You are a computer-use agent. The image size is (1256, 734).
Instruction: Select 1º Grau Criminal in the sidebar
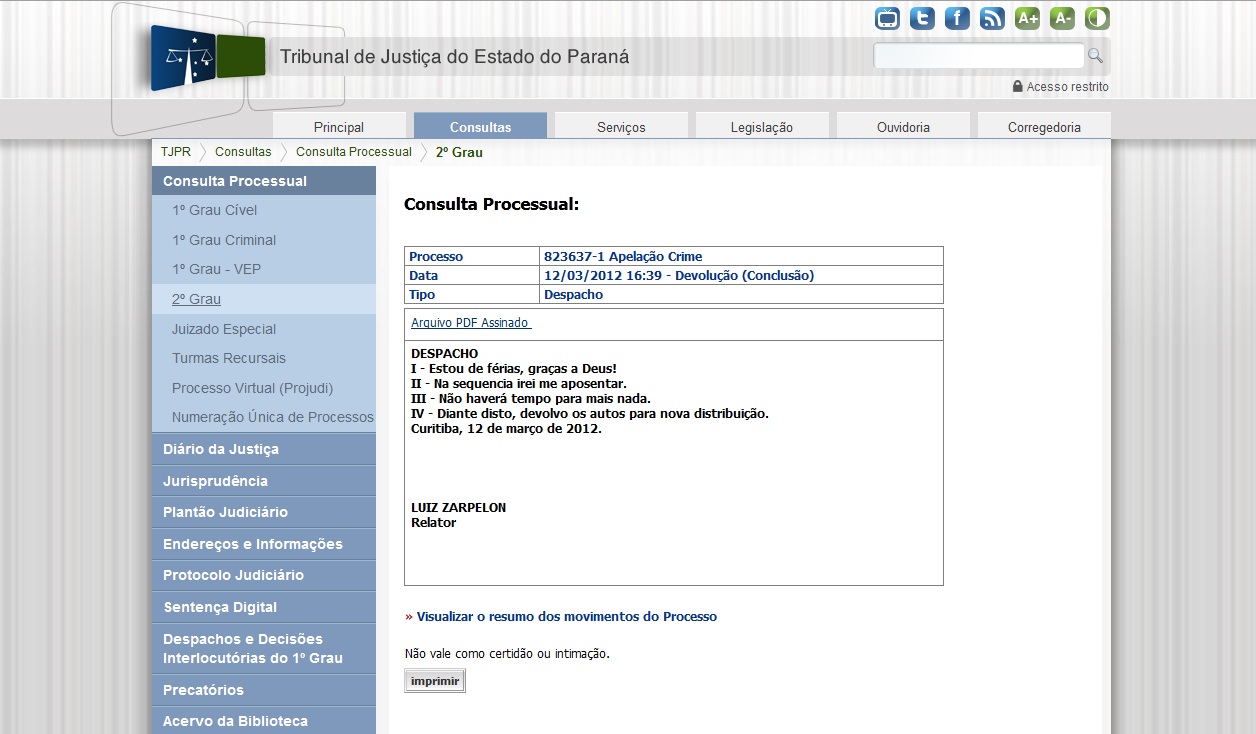coord(224,240)
